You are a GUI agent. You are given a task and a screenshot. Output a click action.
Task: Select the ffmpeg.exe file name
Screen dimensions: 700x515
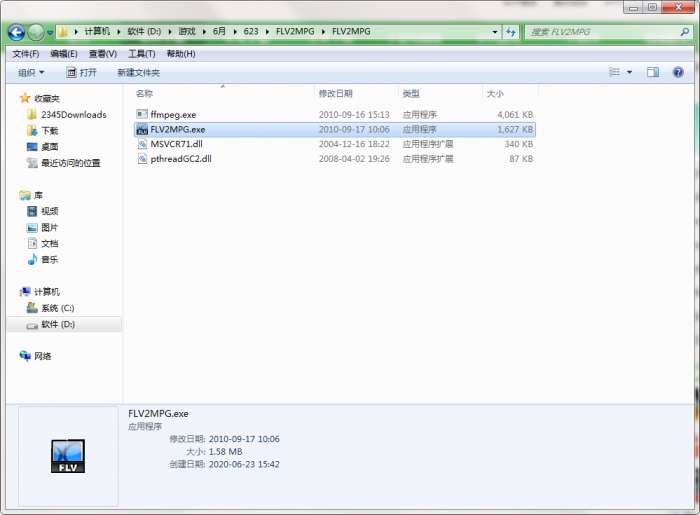coord(173,115)
